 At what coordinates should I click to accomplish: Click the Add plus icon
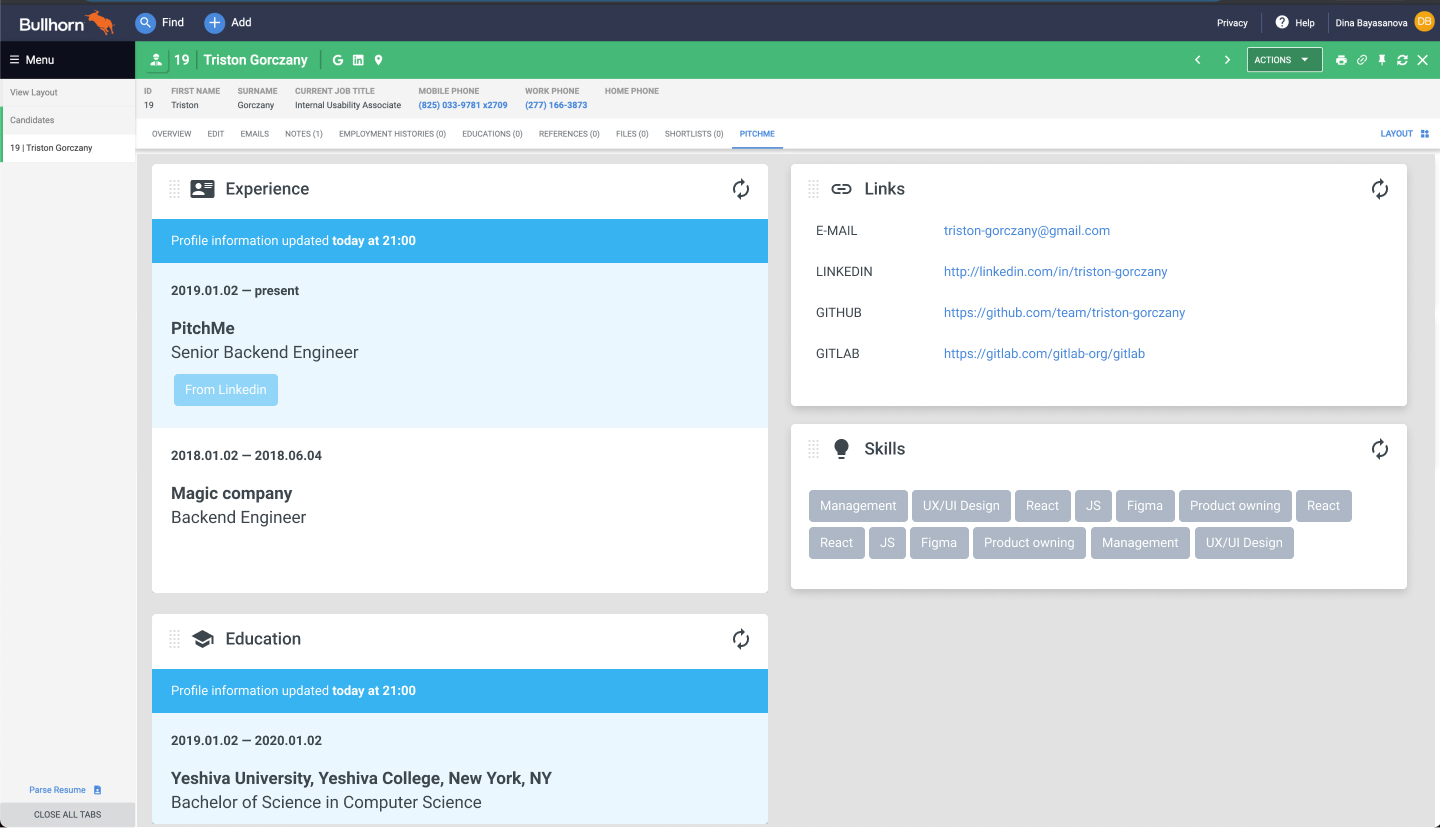pyautogui.click(x=214, y=22)
